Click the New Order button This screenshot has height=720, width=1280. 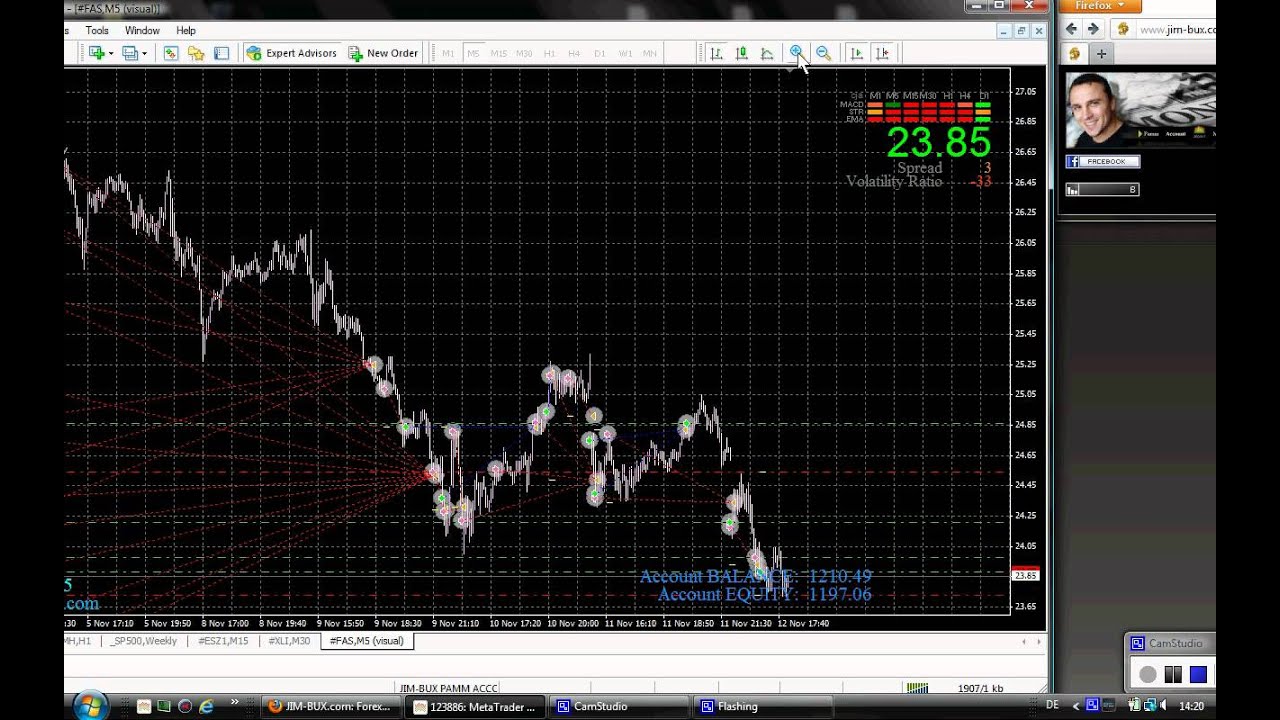click(x=383, y=53)
